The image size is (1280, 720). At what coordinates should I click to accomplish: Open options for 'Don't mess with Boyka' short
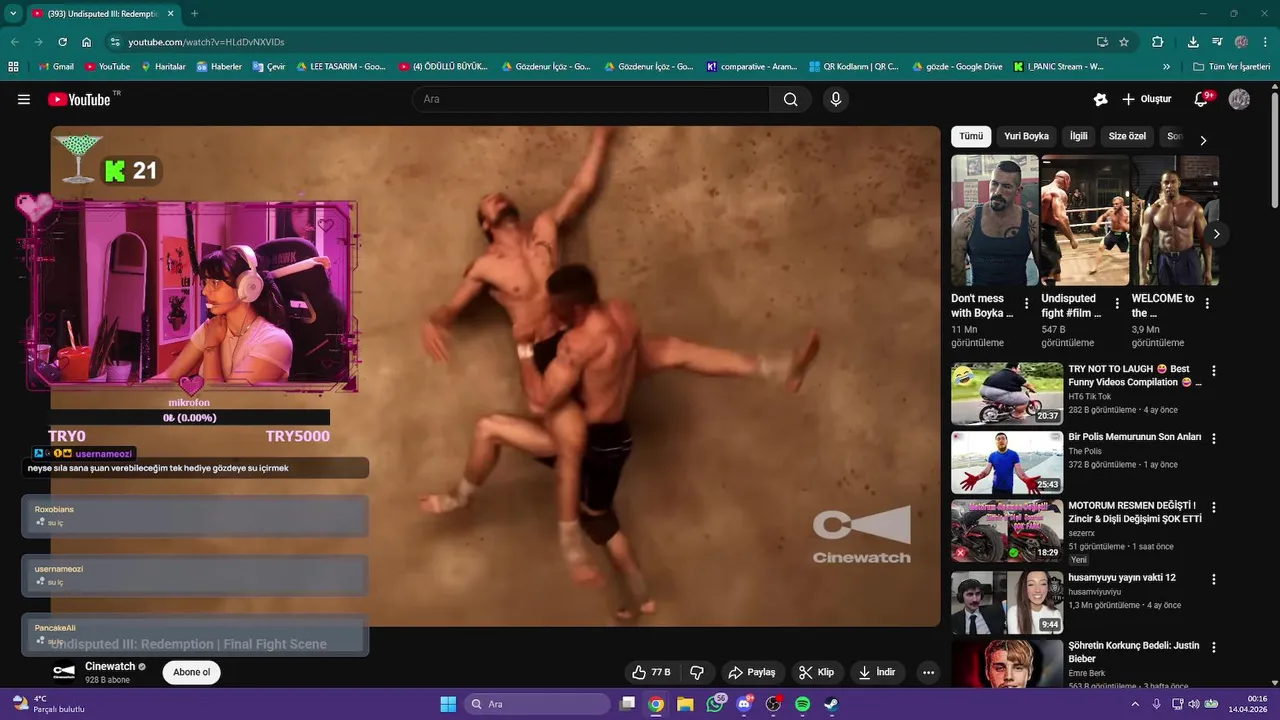coord(1026,304)
